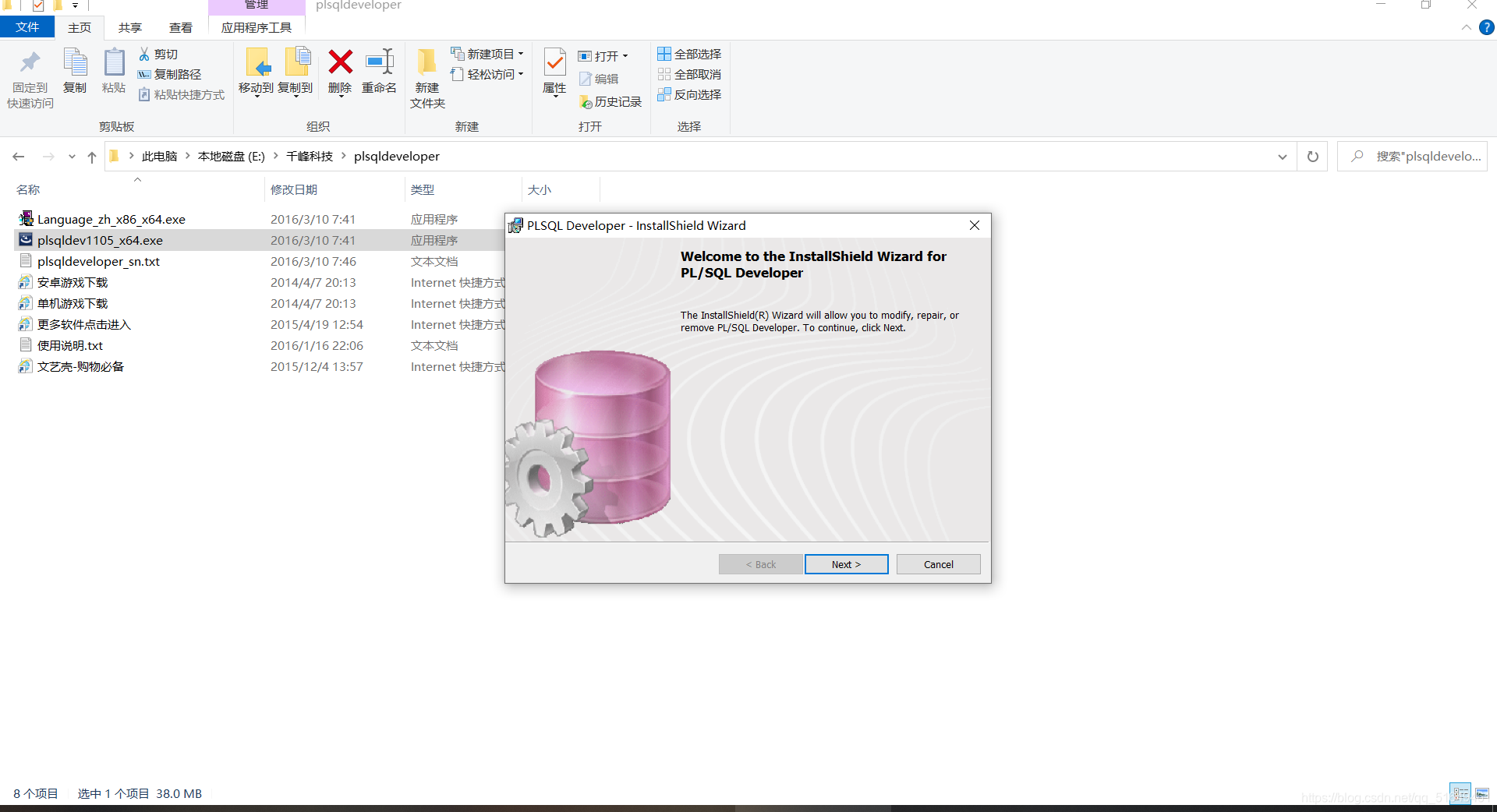
Task: Click 此电脑 in the address breadcrumb
Action: pos(160,156)
